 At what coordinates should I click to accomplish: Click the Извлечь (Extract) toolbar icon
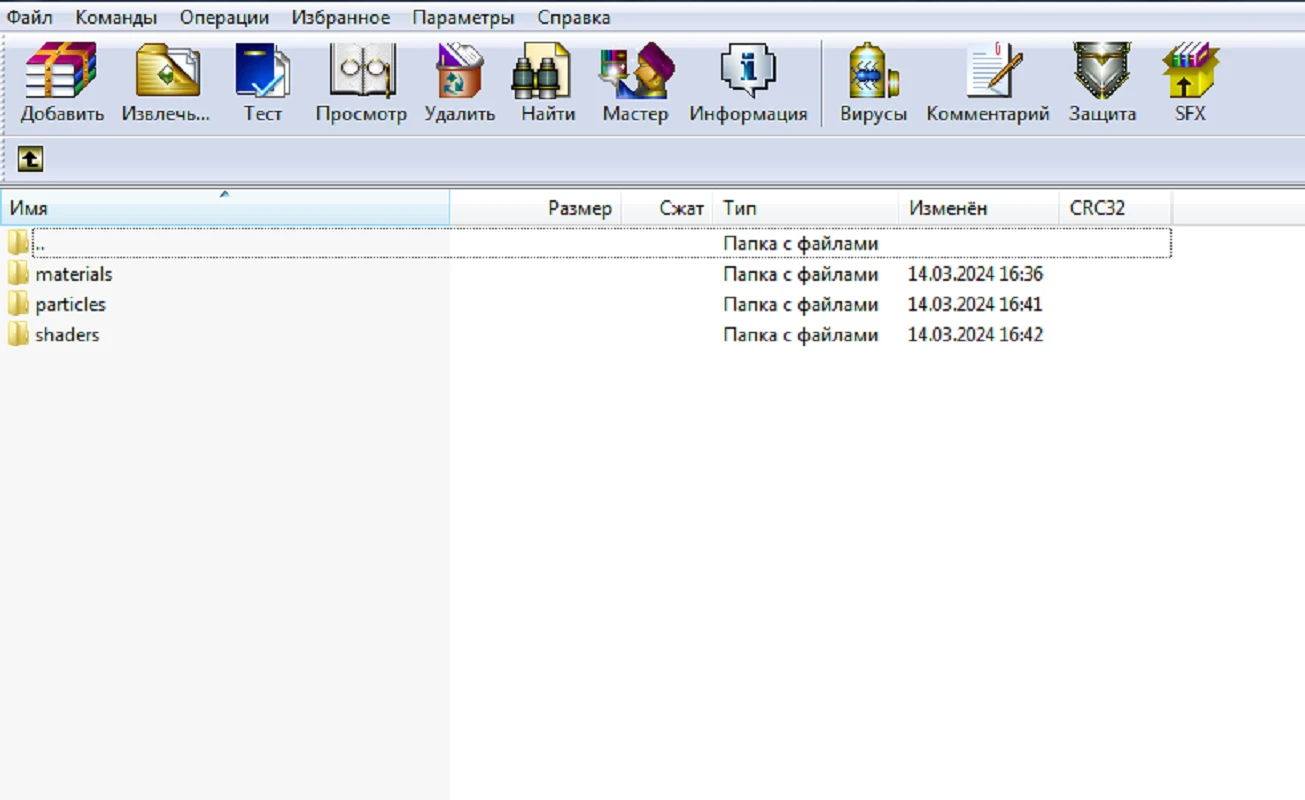pos(167,70)
